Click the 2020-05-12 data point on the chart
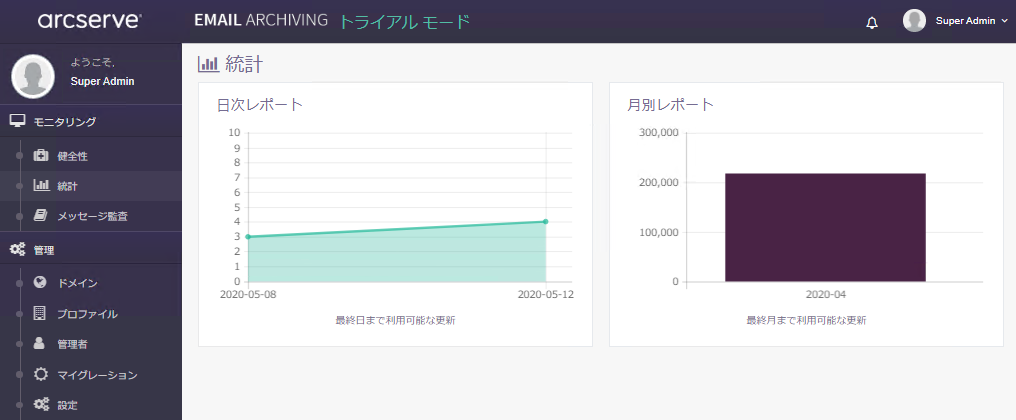 pyautogui.click(x=546, y=222)
